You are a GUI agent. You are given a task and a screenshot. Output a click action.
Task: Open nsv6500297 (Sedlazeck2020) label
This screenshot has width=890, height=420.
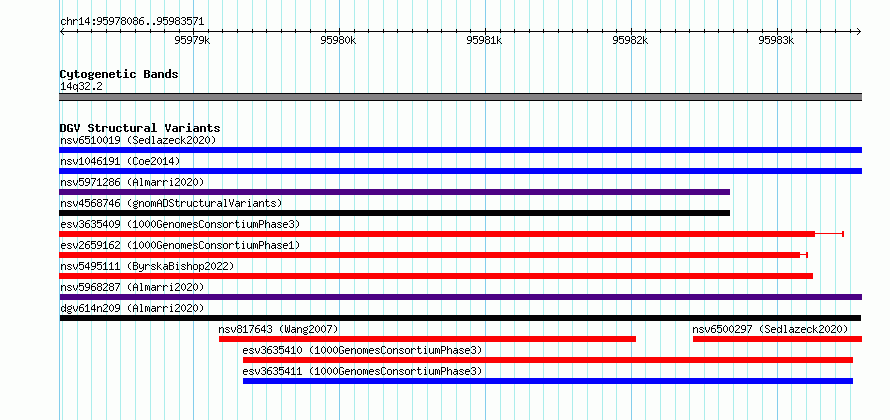(x=770, y=329)
